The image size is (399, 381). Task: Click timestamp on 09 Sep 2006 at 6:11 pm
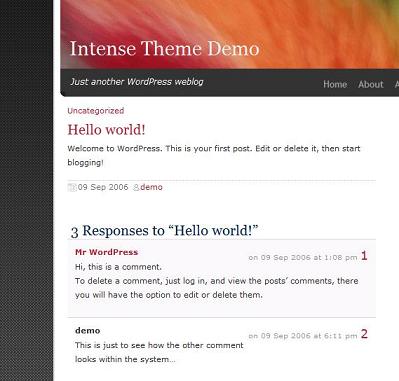tap(303, 336)
